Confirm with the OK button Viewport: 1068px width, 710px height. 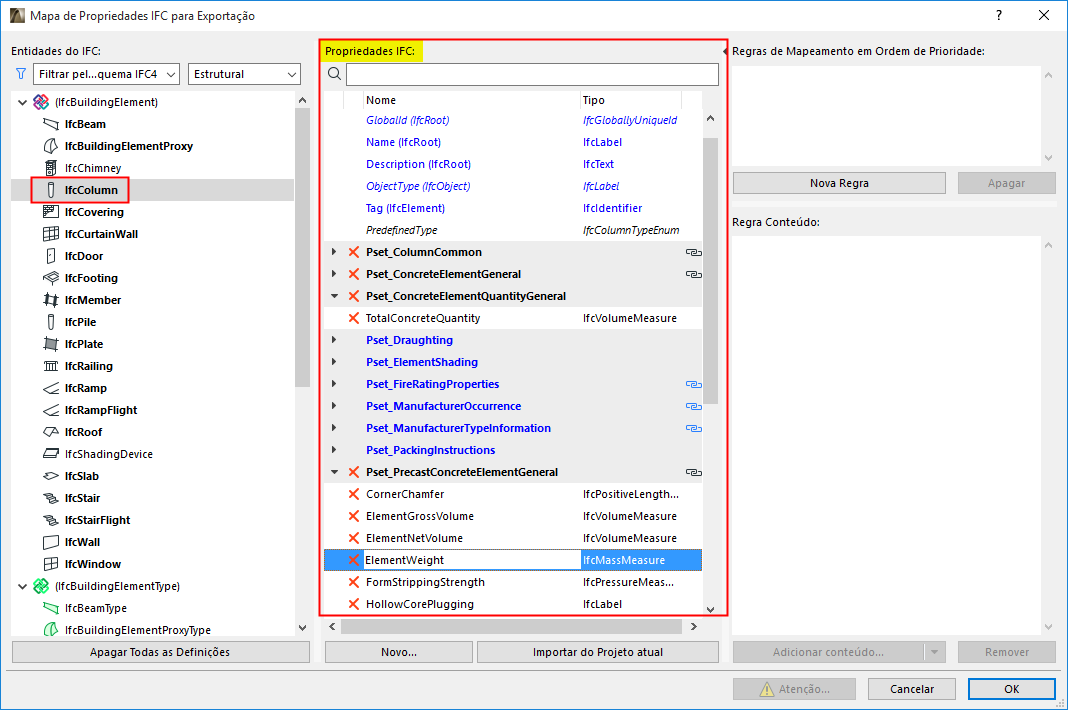1011,689
